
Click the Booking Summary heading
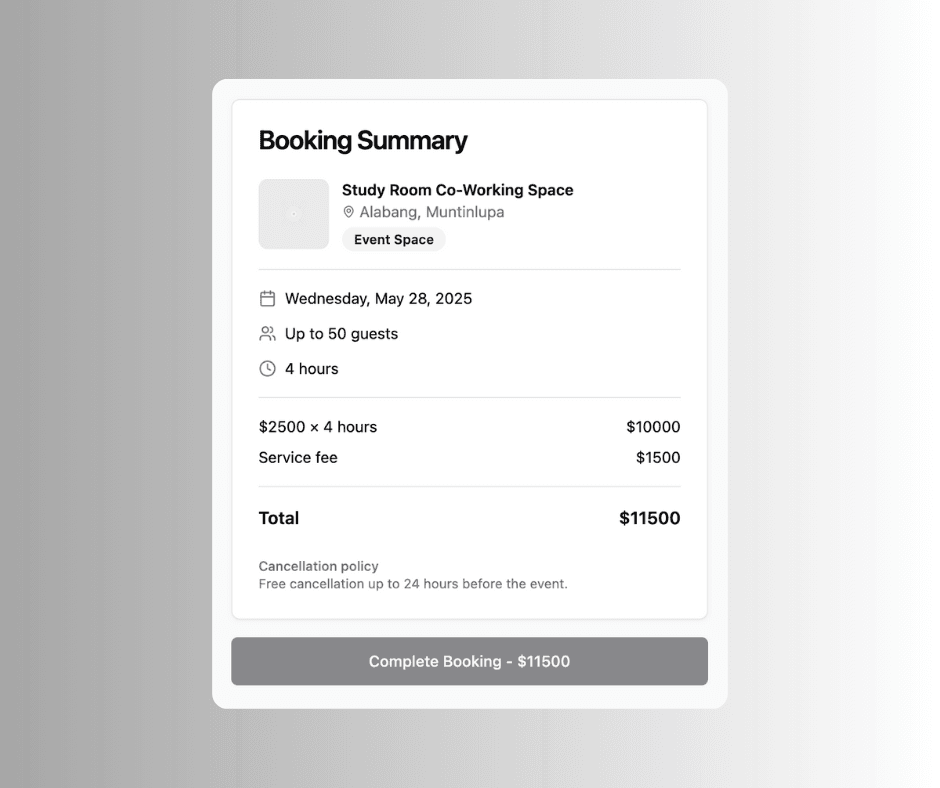(363, 140)
